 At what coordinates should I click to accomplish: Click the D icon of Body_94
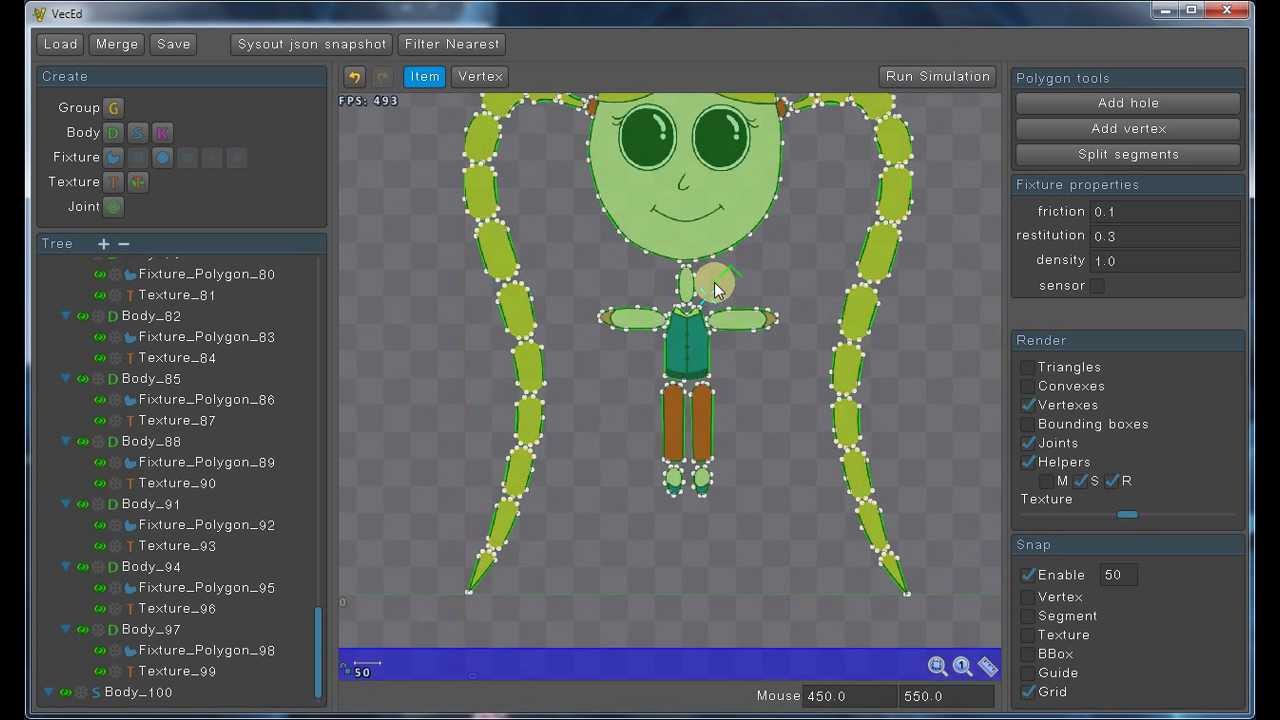pyautogui.click(x=113, y=567)
